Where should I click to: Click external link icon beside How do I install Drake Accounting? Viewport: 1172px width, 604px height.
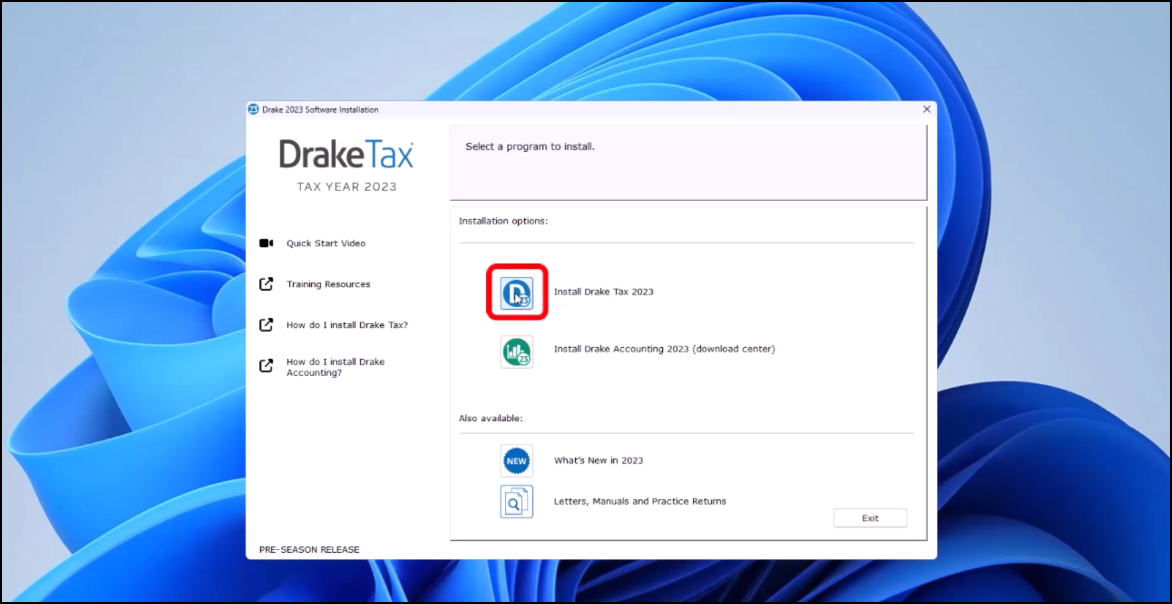coord(266,366)
